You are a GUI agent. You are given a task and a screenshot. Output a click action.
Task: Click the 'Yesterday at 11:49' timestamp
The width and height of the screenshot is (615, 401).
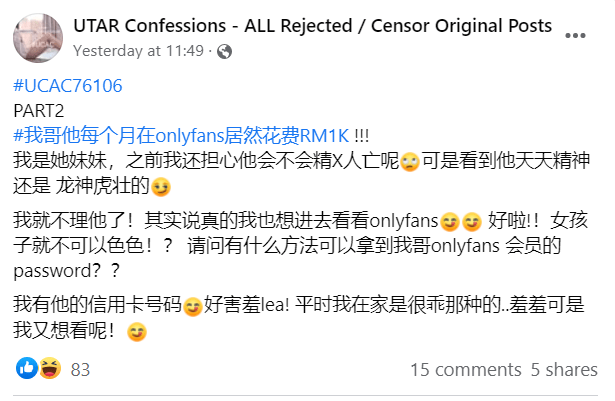(x=138, y=51)
